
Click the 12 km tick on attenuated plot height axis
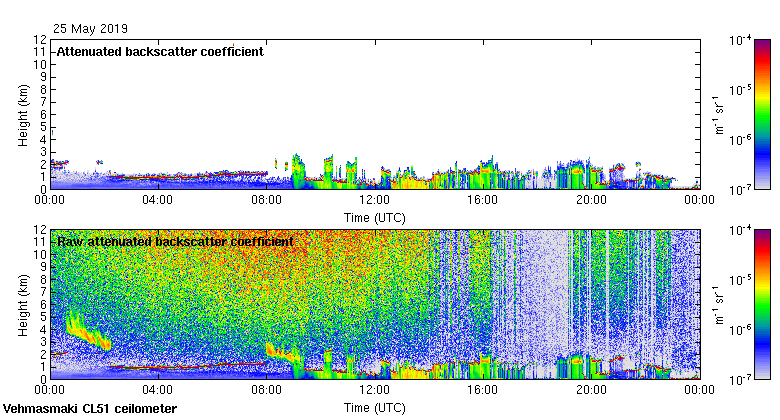41,40
